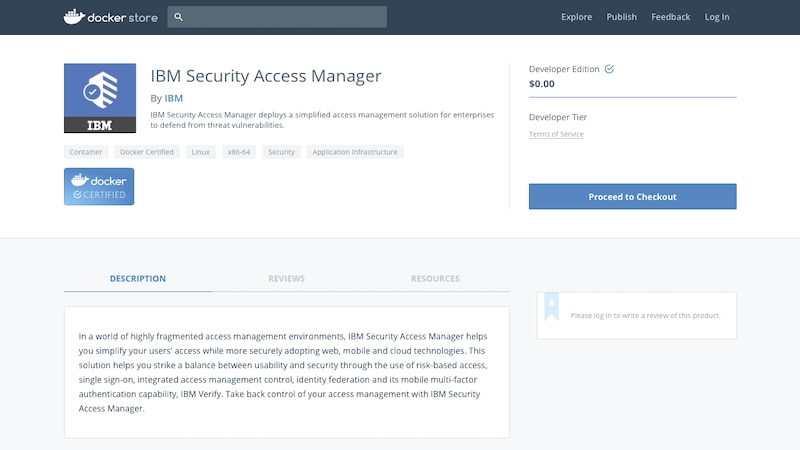Click the IBM Security Access Manager title
Screen dimensions: 800x450
pyautogui.click(x=266, y=76)
